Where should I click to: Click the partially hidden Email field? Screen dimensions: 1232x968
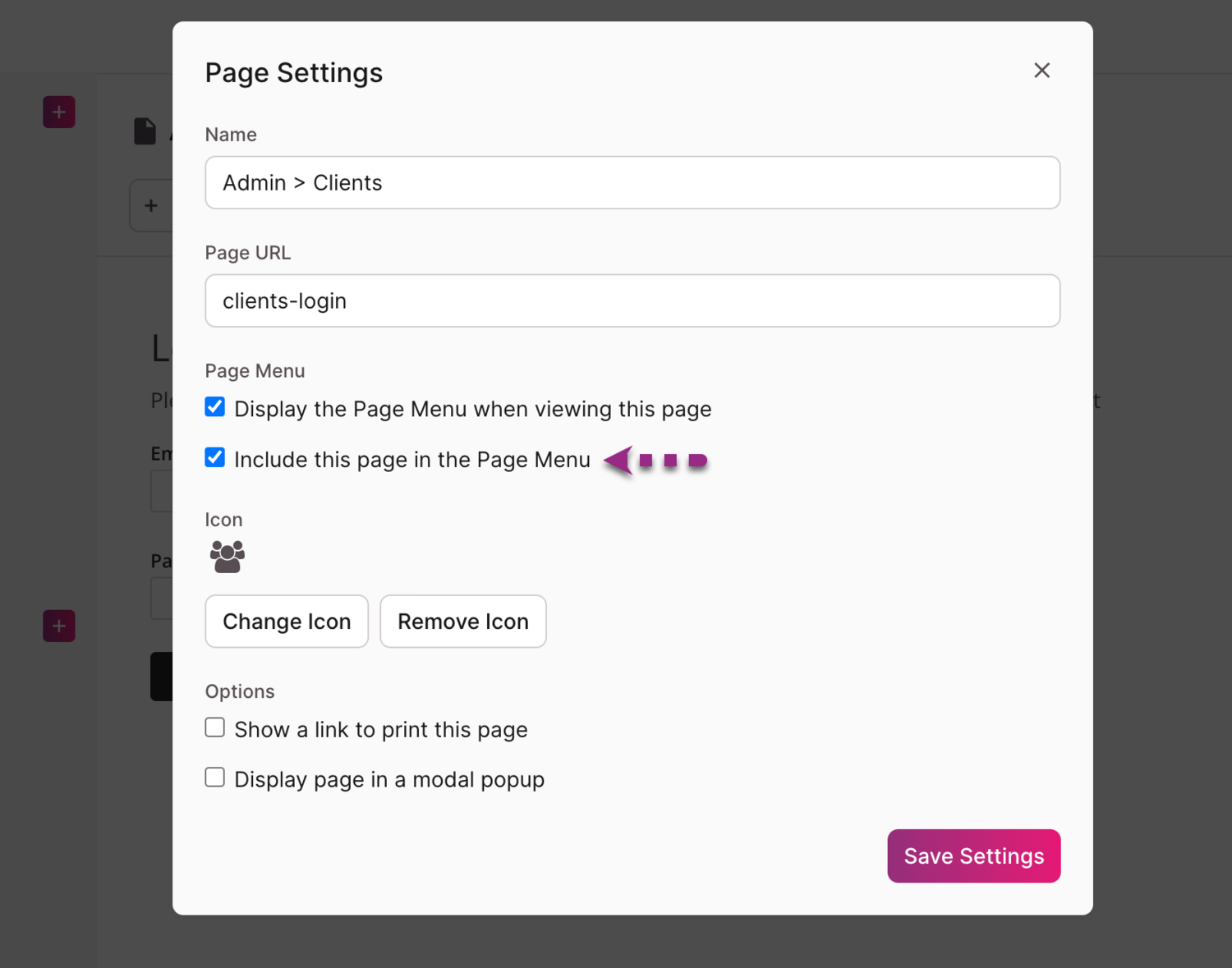162,492
